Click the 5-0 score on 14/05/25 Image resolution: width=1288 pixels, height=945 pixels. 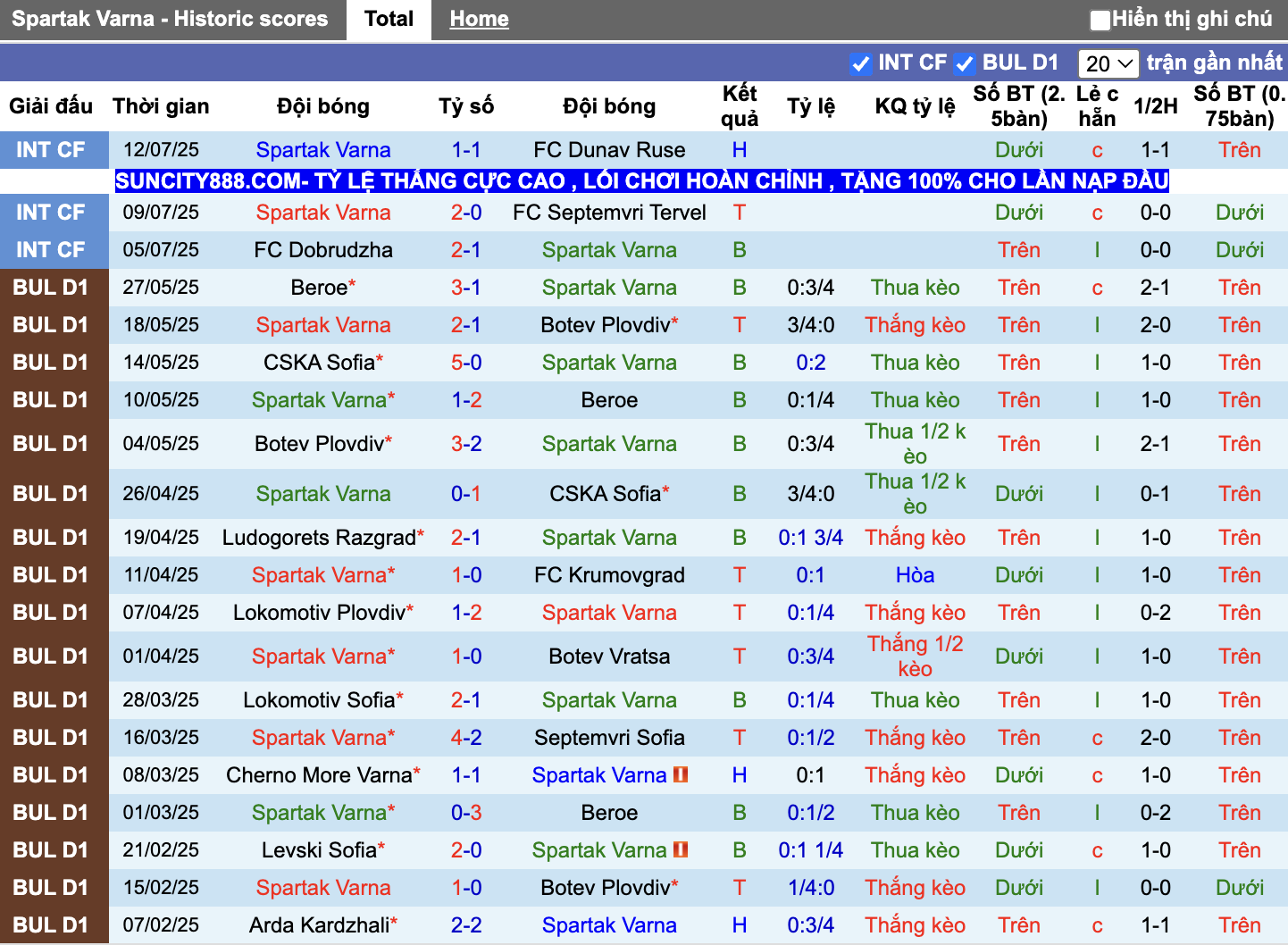466,363
